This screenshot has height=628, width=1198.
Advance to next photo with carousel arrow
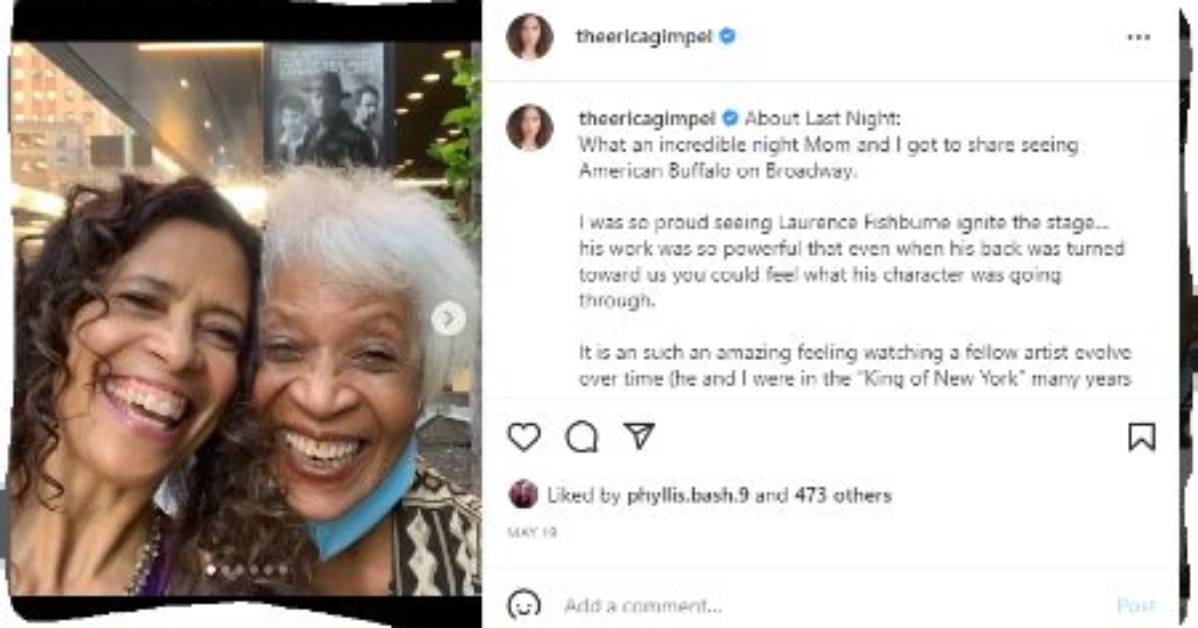[448, 319]
